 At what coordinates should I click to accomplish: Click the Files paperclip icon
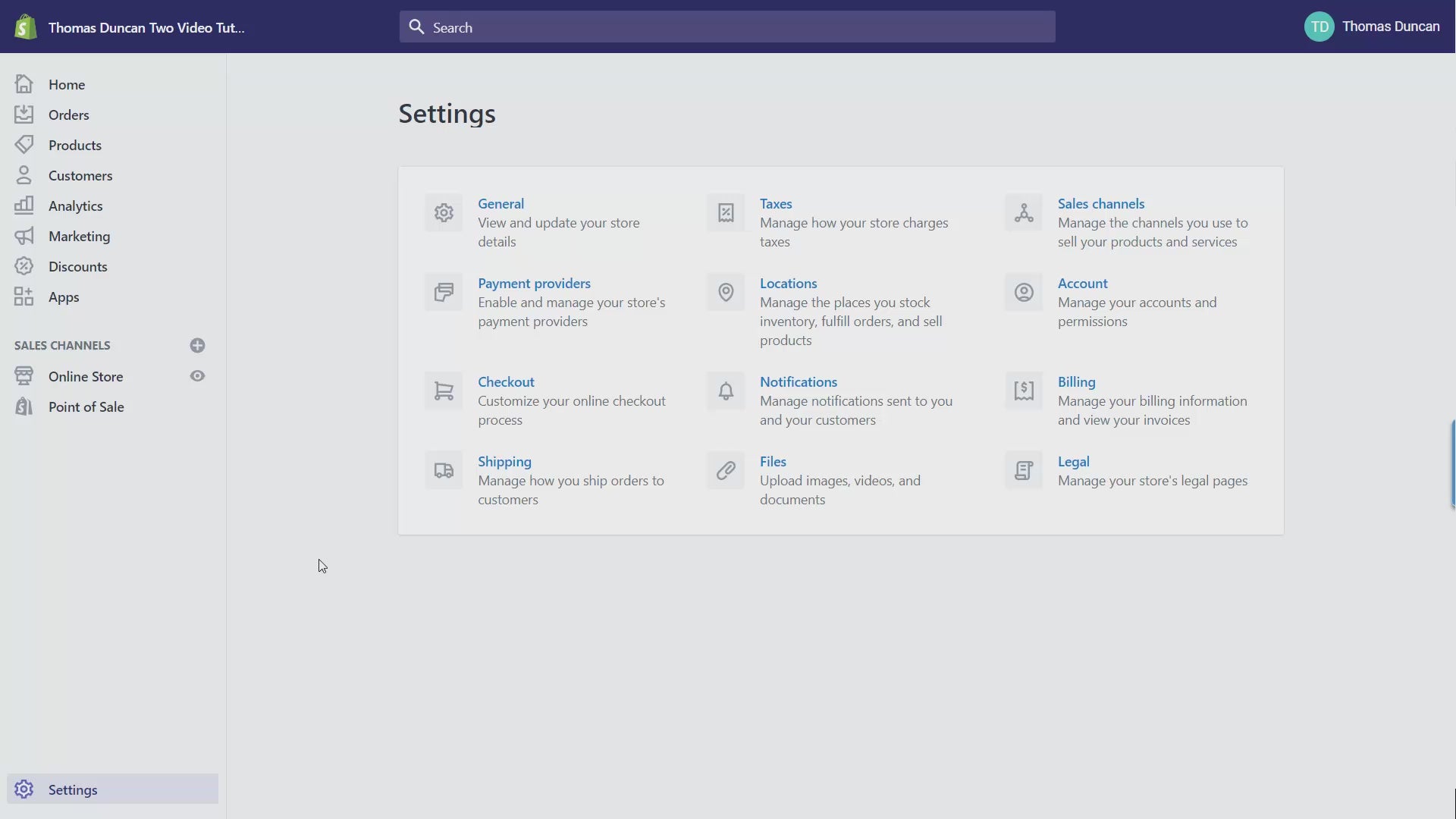[x=726, y=471]
